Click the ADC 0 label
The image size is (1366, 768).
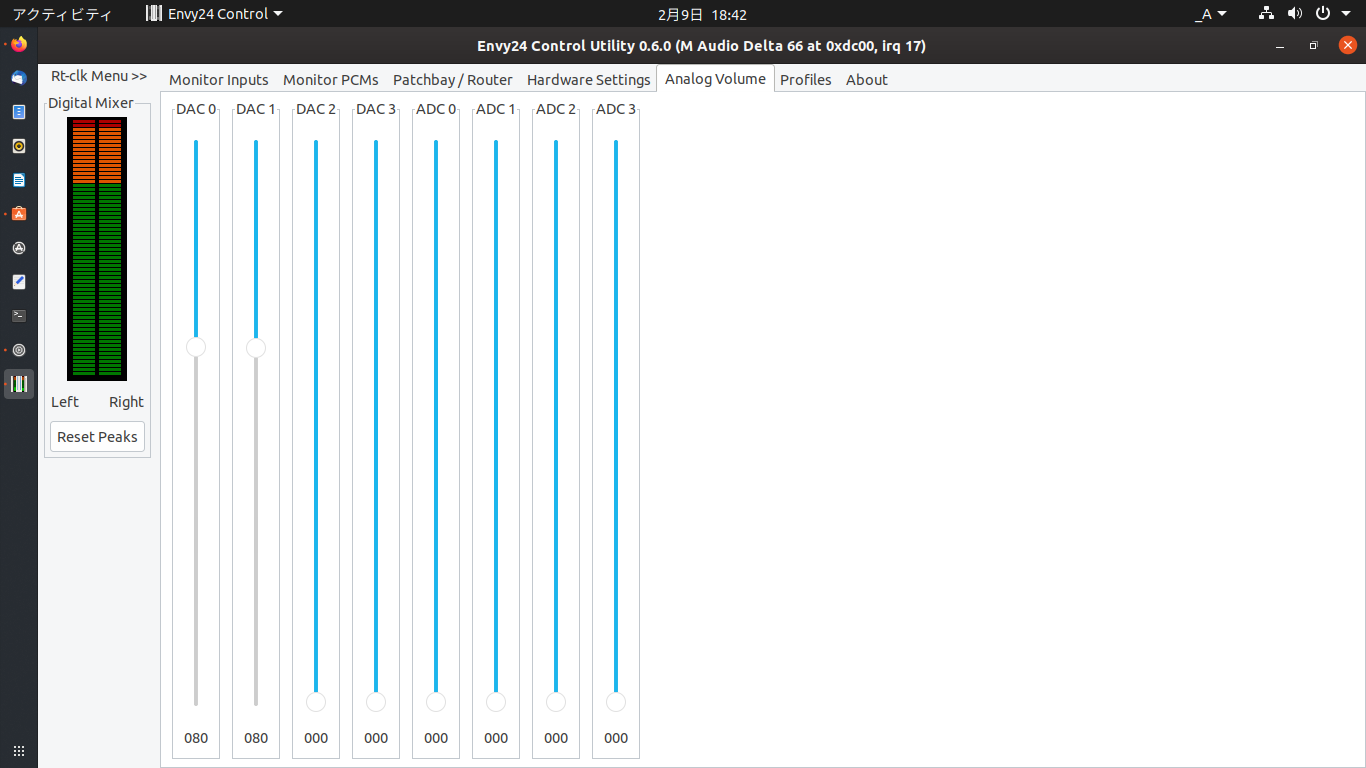coord(436,109)
